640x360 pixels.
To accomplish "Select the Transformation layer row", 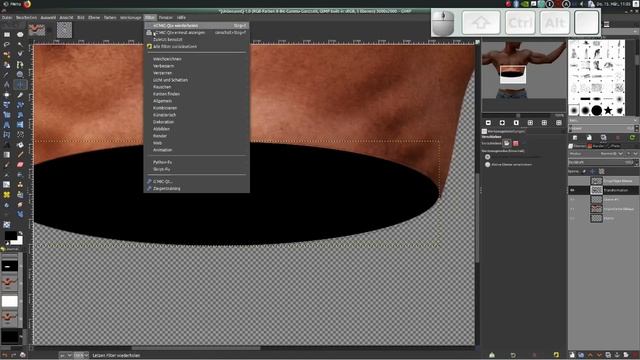I will coord(604,190).
